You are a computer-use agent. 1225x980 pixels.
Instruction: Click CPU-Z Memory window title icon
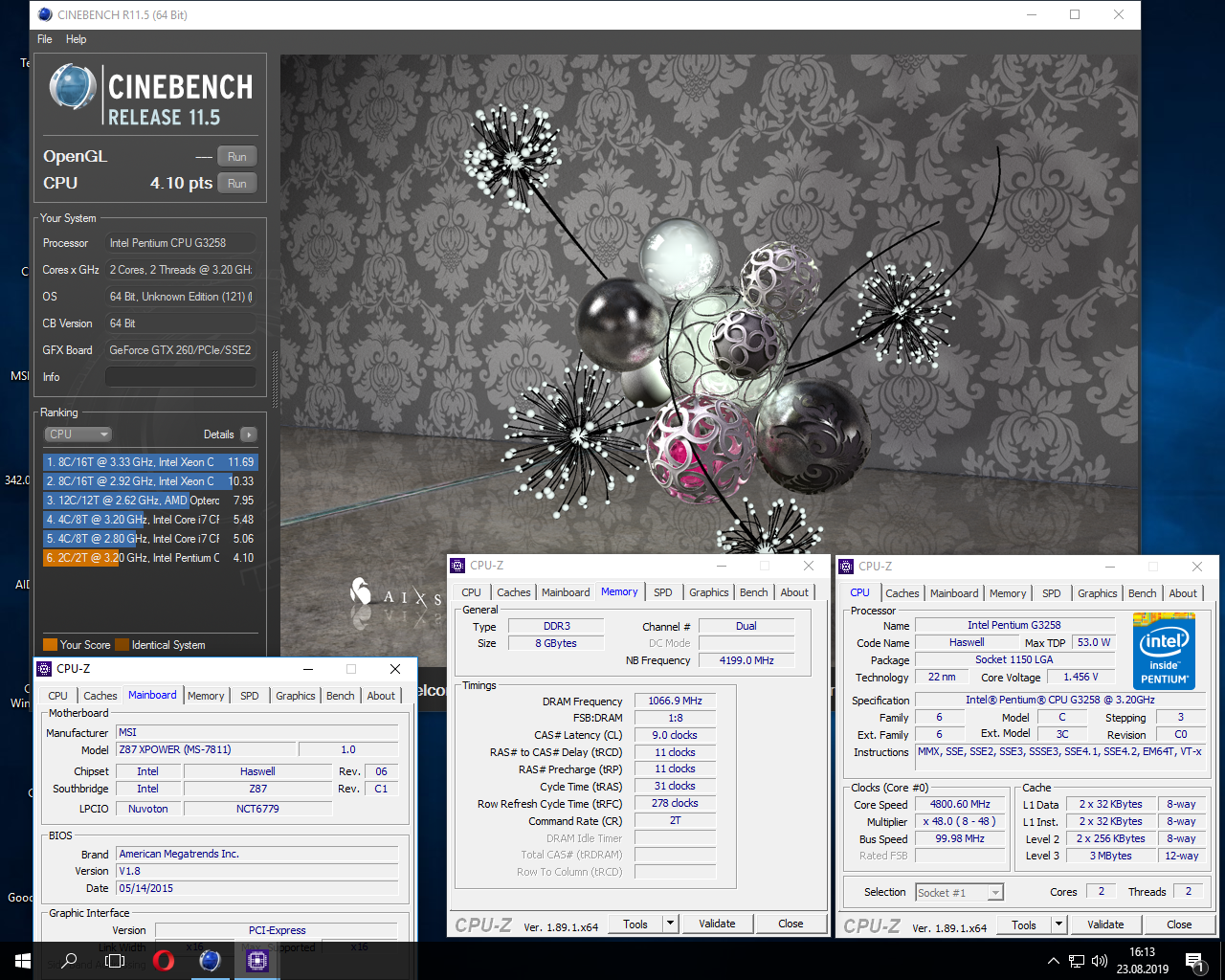[x=458, y=566]
